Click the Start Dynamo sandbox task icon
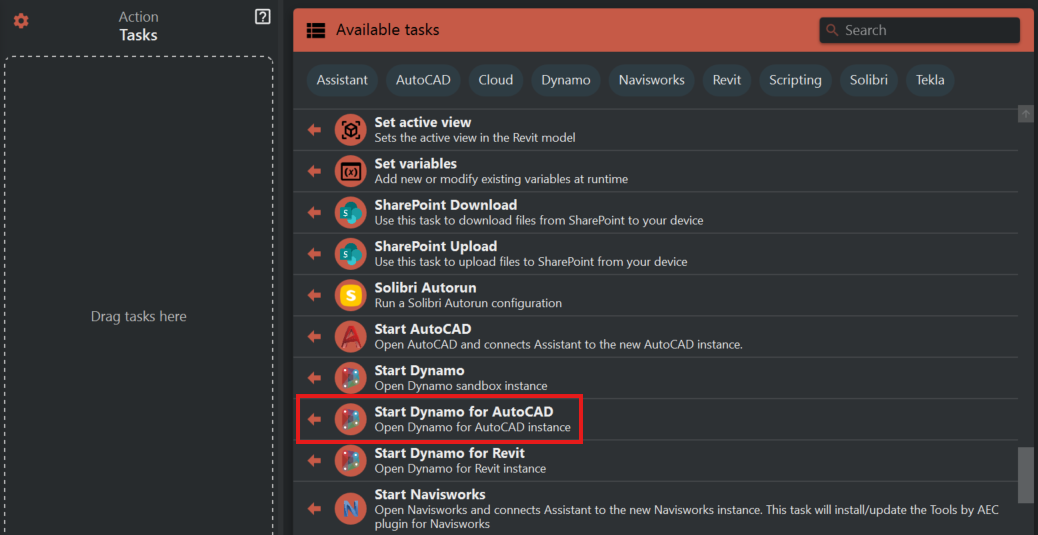The height and width of the screenshot is (535, 1038). click(351, 378)
